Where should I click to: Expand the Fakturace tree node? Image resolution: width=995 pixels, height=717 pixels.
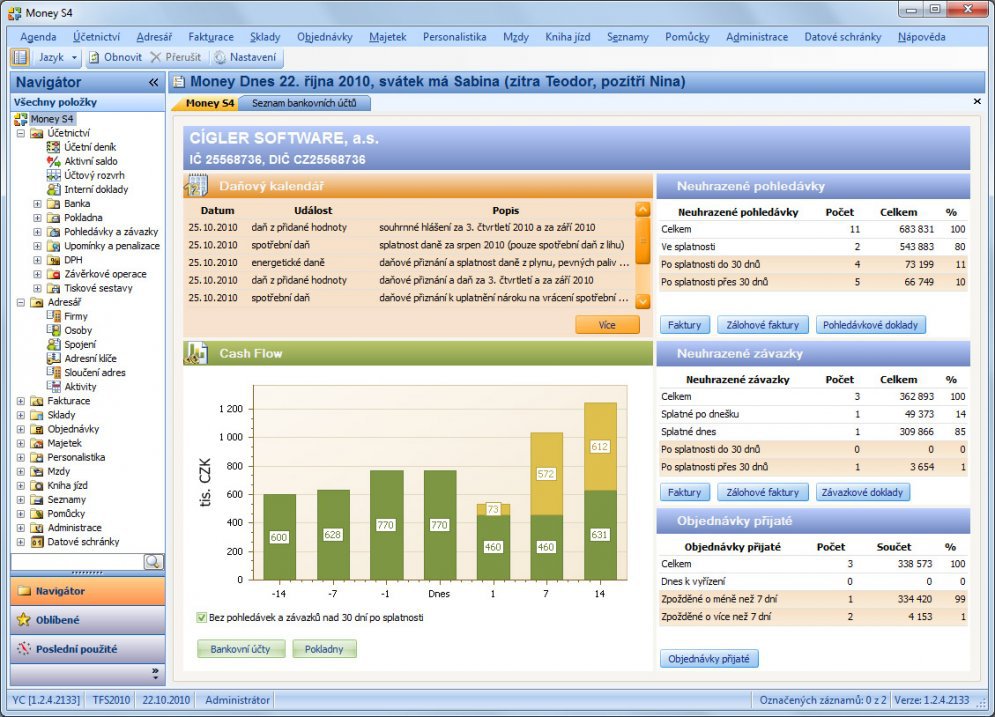pos(21,401)
